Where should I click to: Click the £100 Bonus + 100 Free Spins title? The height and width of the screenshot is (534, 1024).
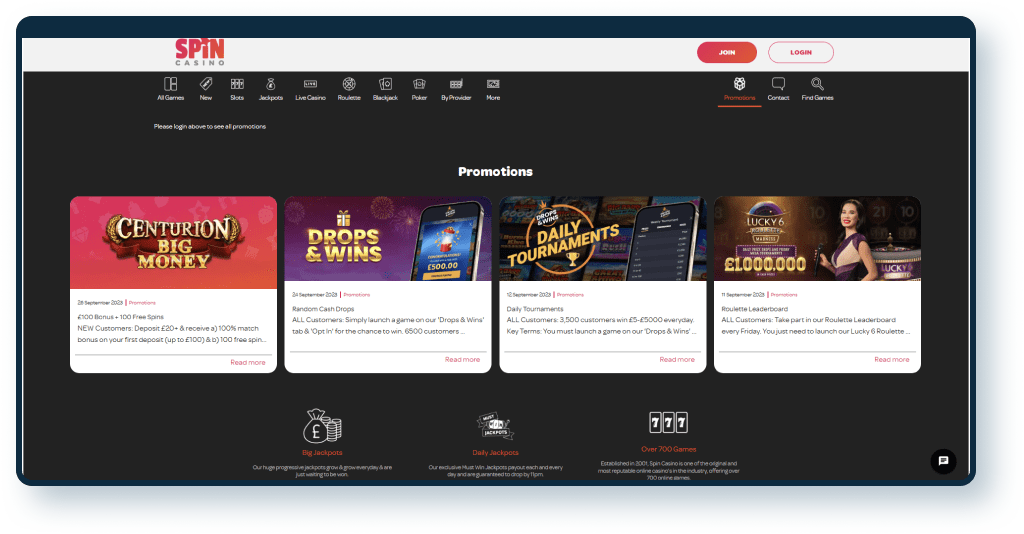pos(120,317)
